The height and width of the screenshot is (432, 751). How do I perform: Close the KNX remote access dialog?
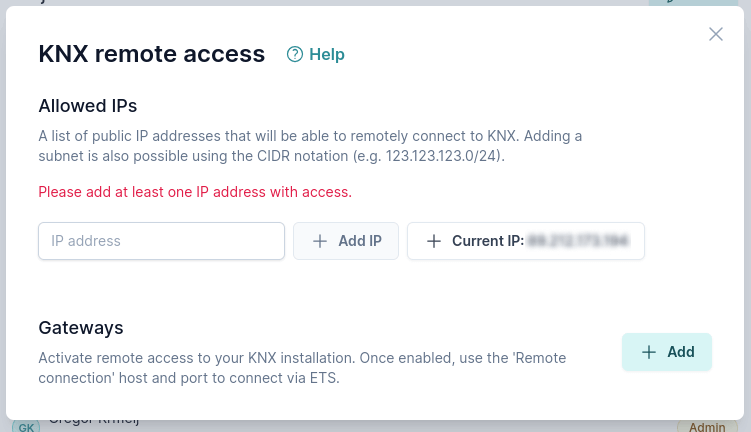(716, 34)
